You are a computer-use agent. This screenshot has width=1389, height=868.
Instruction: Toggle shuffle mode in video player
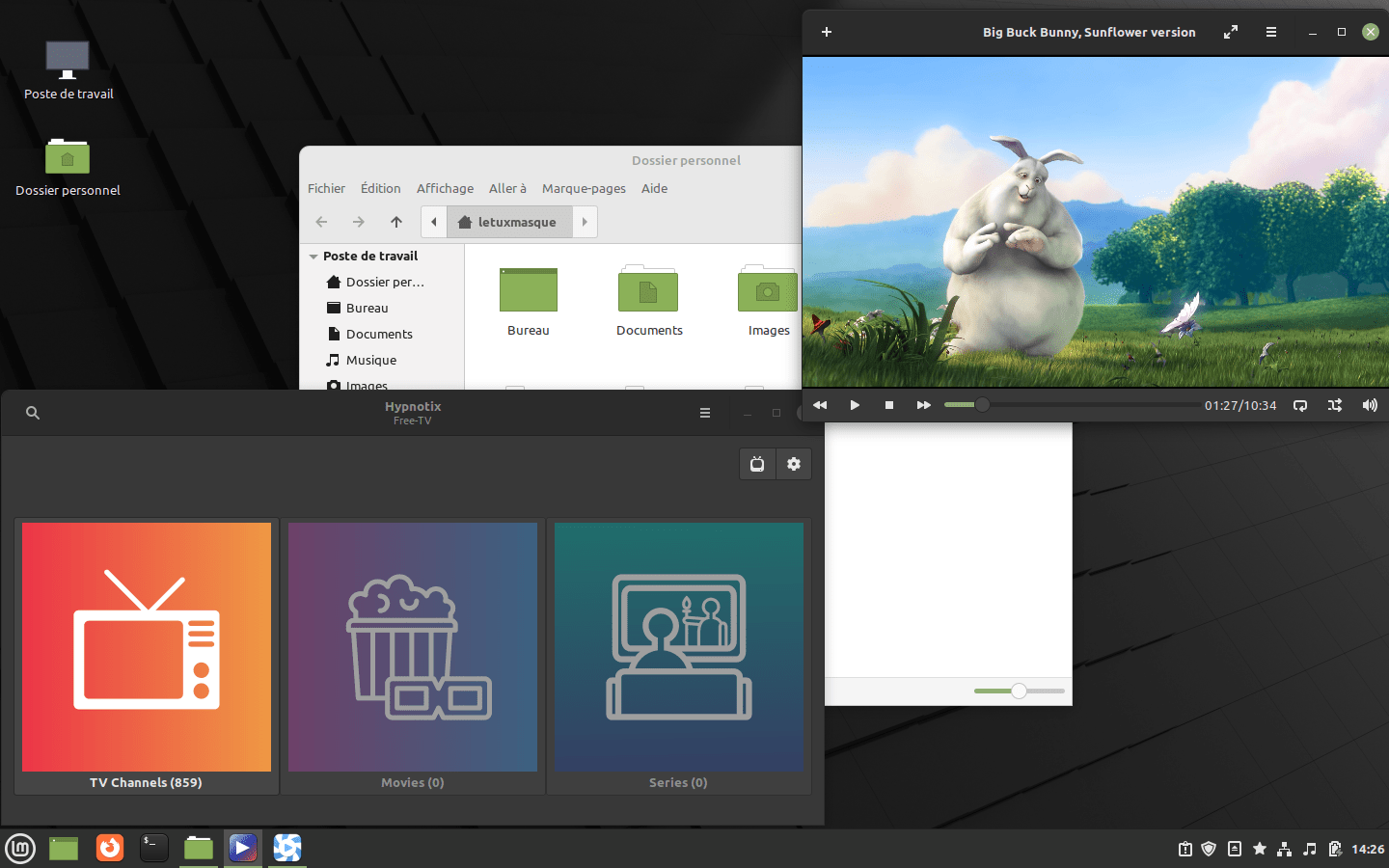[x=1335, y=405]
